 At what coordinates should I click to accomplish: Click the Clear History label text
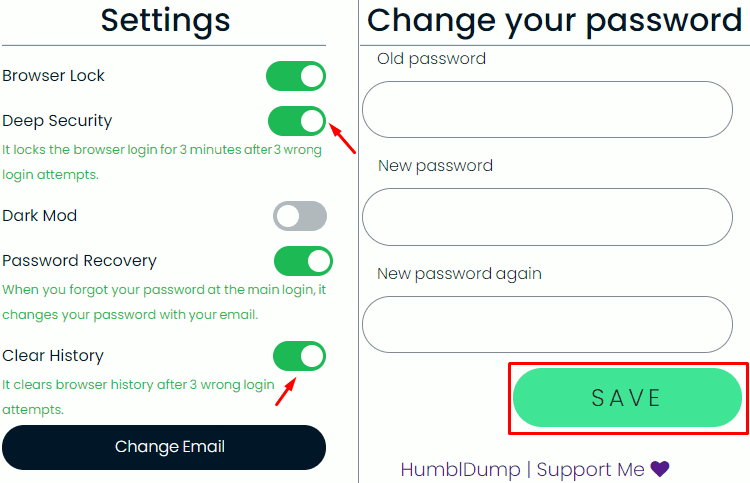[x=53, y=356]
